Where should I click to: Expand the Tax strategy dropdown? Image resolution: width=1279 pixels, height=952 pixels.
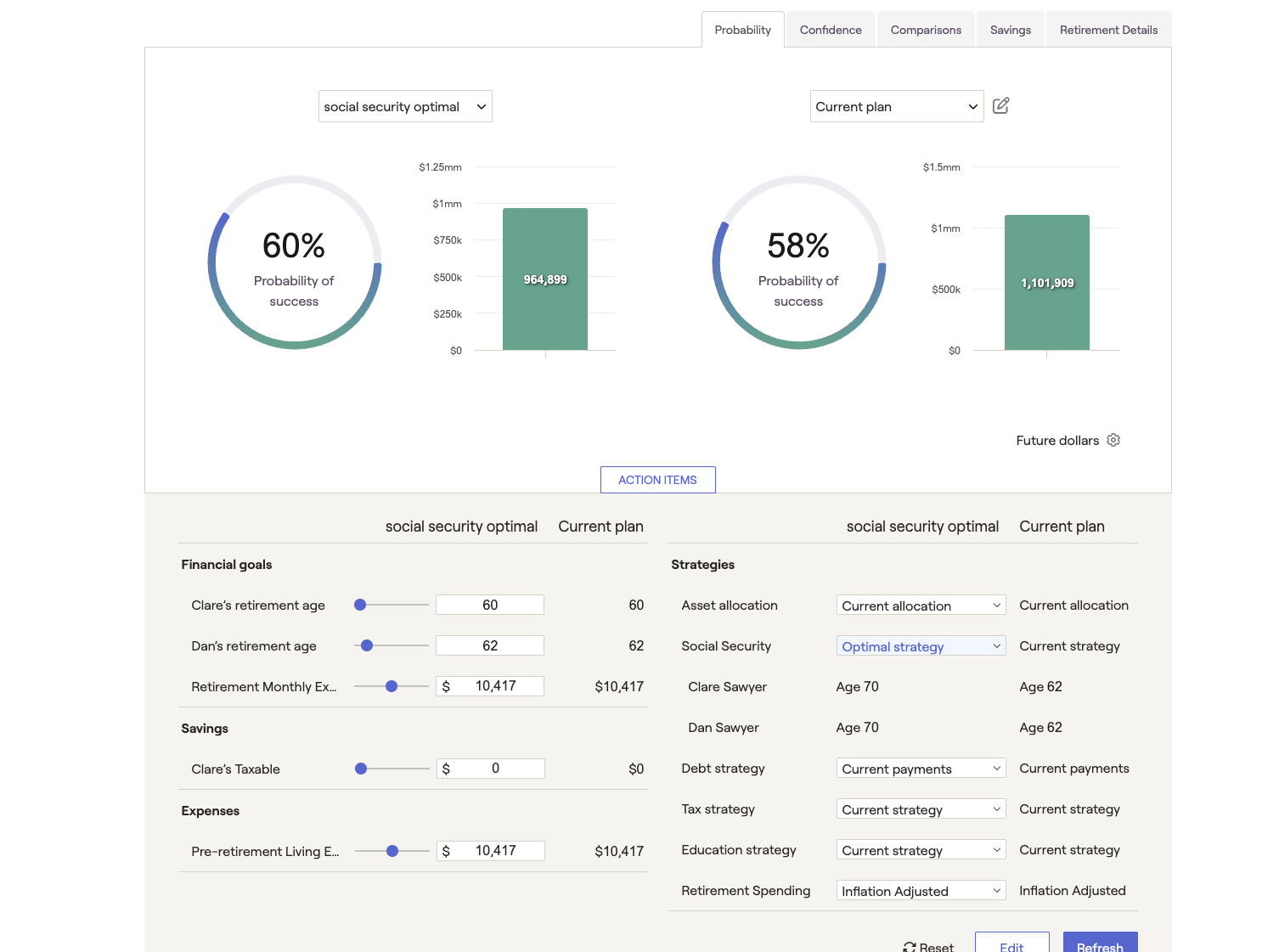921,809
